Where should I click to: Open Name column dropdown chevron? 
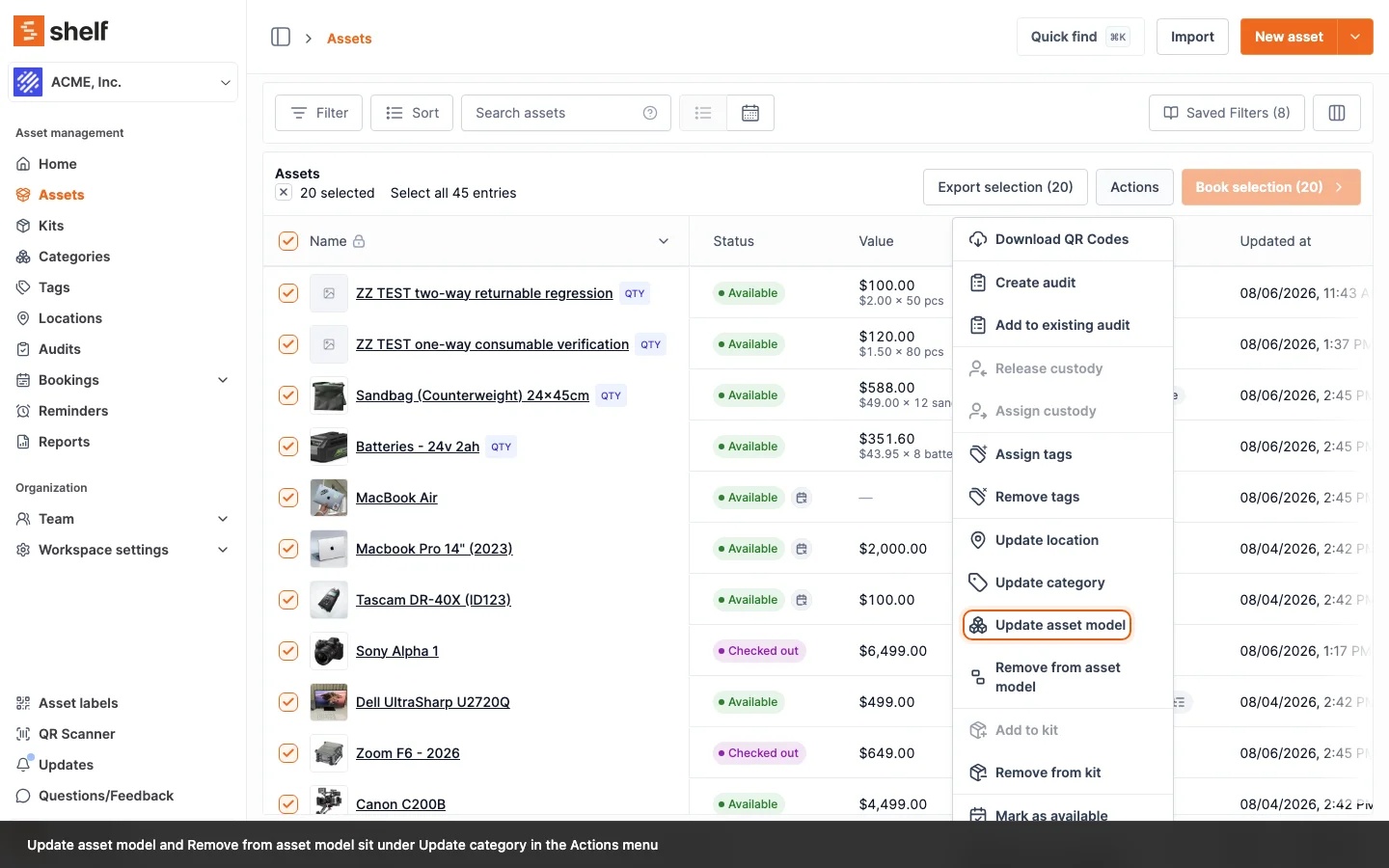[x=664, y=241]
